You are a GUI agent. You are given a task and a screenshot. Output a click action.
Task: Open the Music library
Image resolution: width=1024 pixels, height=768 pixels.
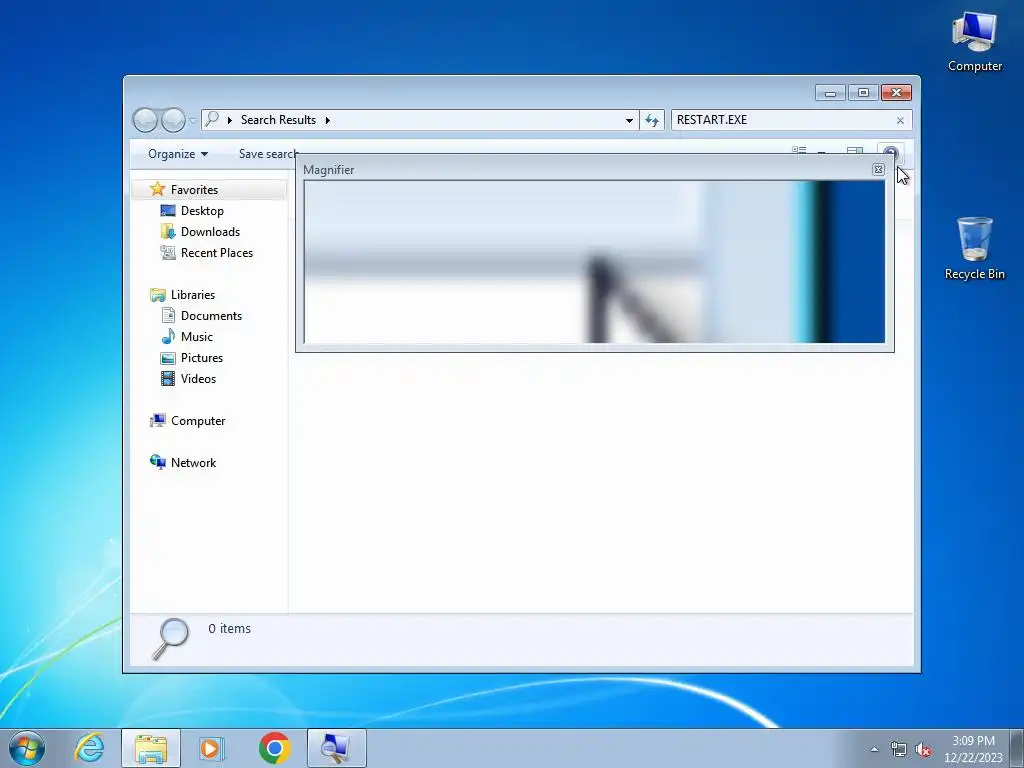point(197,336)
